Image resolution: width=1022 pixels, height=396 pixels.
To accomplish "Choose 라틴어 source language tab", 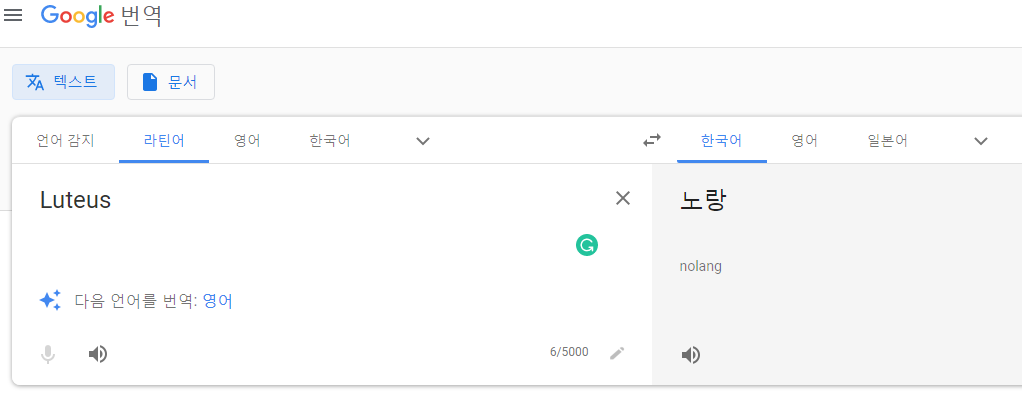I will coord(164,140).
